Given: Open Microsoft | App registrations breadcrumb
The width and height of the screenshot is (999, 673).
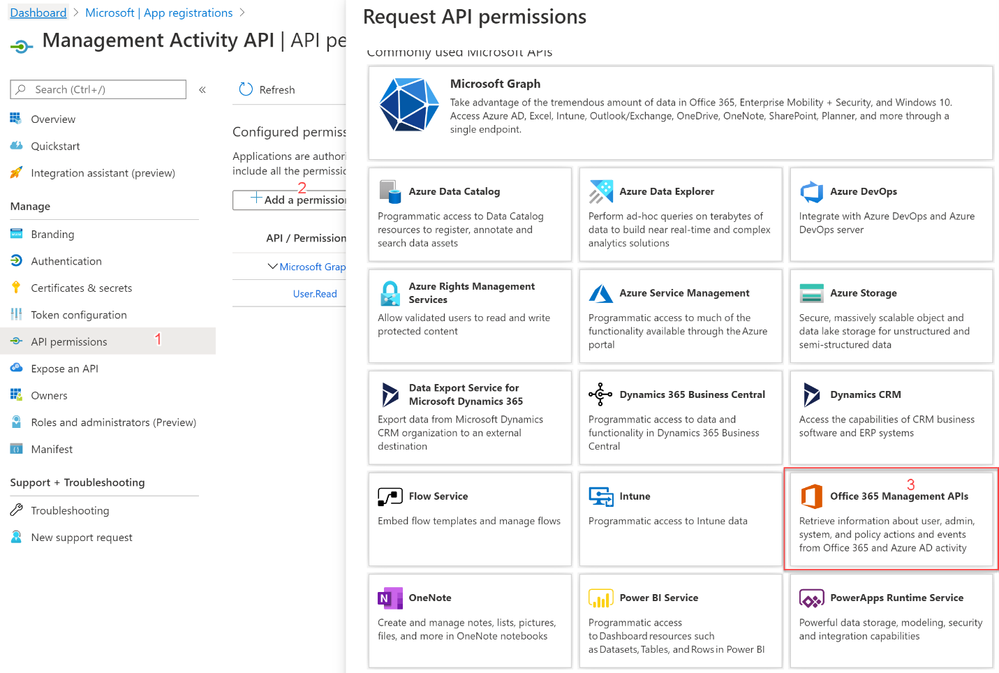Looking at the screenshot, I should click(x=159, y=13).
